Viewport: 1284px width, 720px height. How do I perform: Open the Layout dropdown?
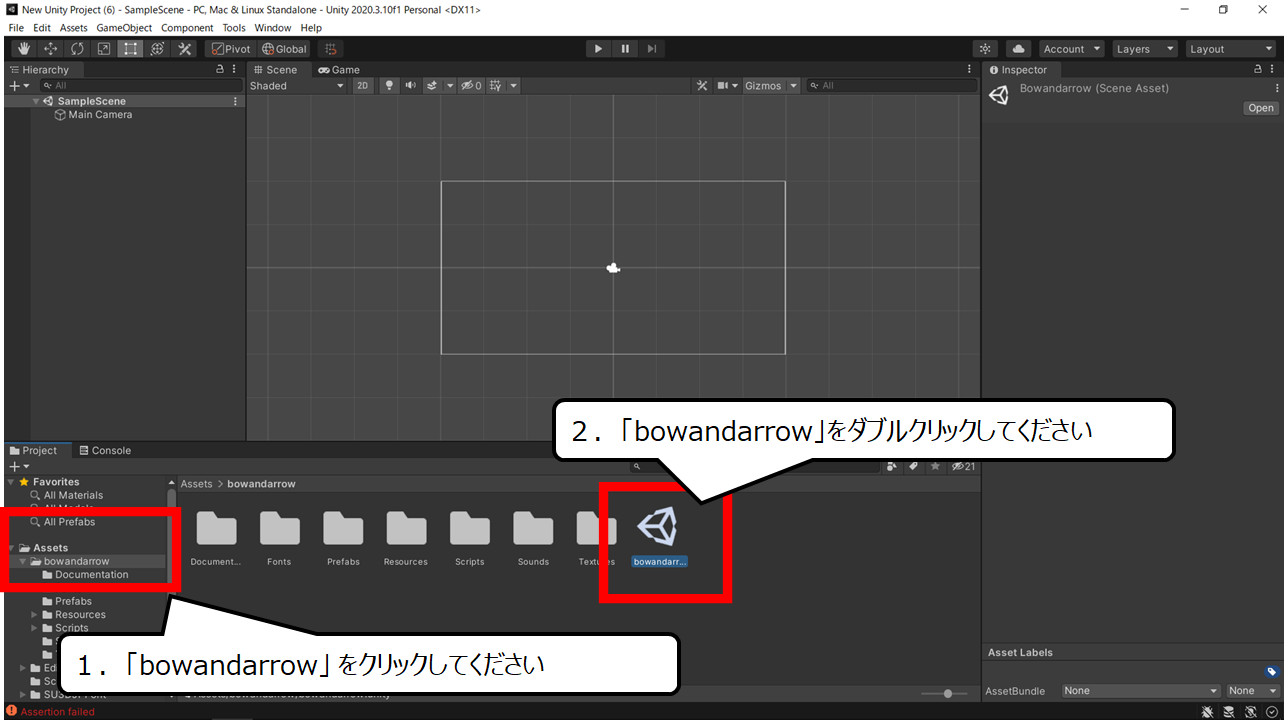coord(1229,49)
